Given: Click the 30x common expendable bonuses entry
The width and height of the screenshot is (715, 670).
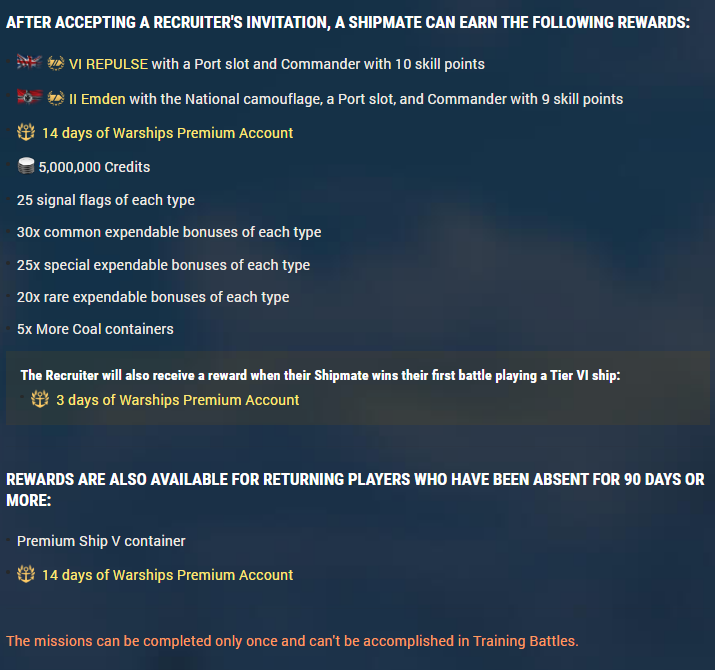Looking at the screenshot, I should 169,232.
